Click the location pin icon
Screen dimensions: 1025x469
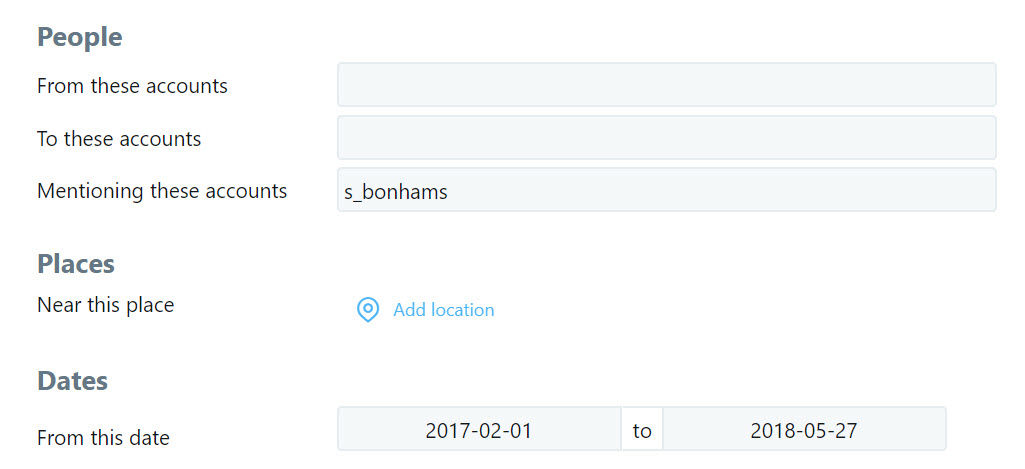(368, 309)
